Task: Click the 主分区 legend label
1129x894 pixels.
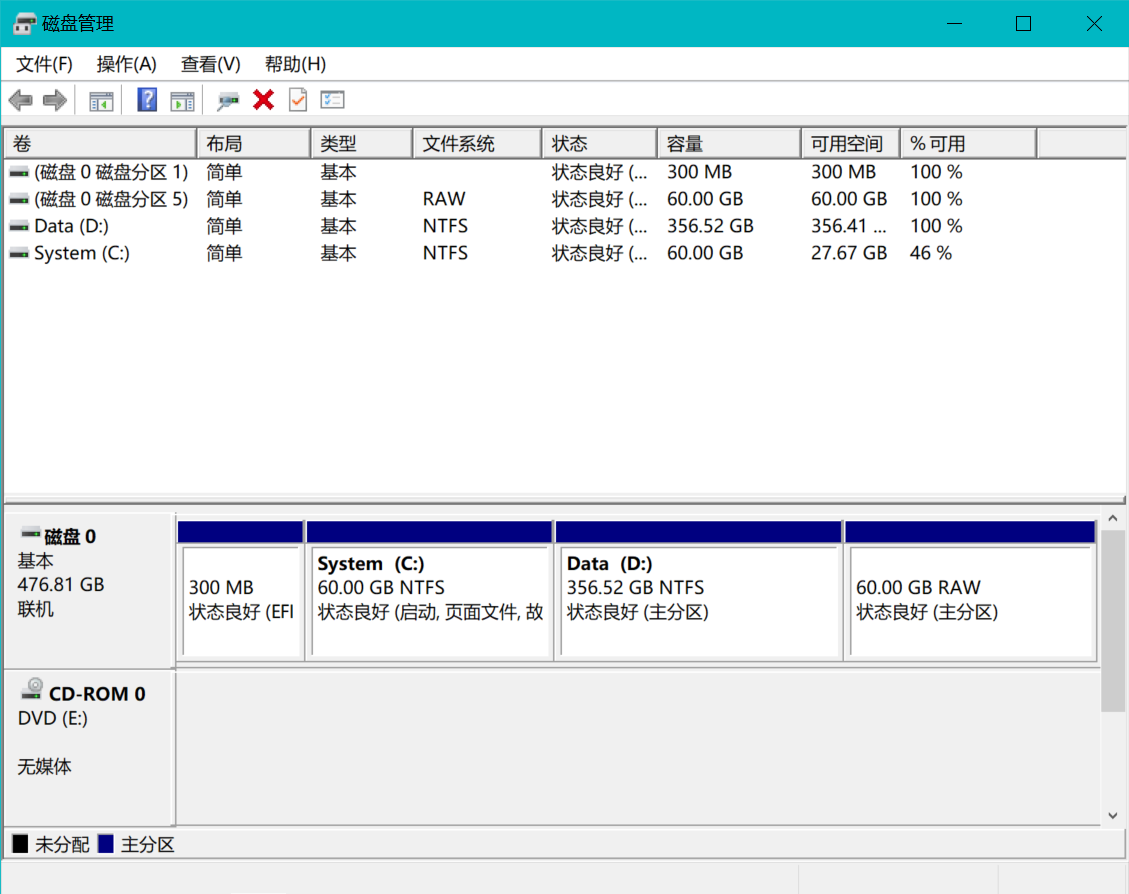Action: (x=148, y=844)
